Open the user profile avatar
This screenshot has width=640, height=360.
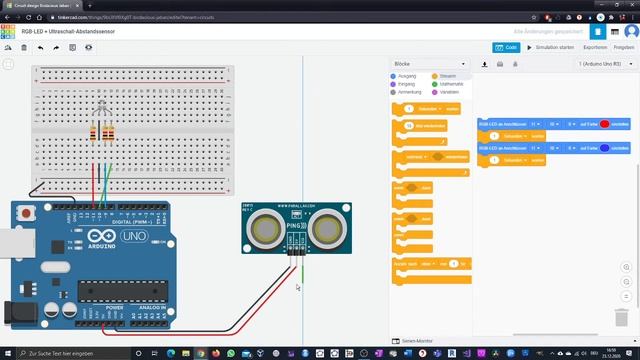[x=632, y=31]
